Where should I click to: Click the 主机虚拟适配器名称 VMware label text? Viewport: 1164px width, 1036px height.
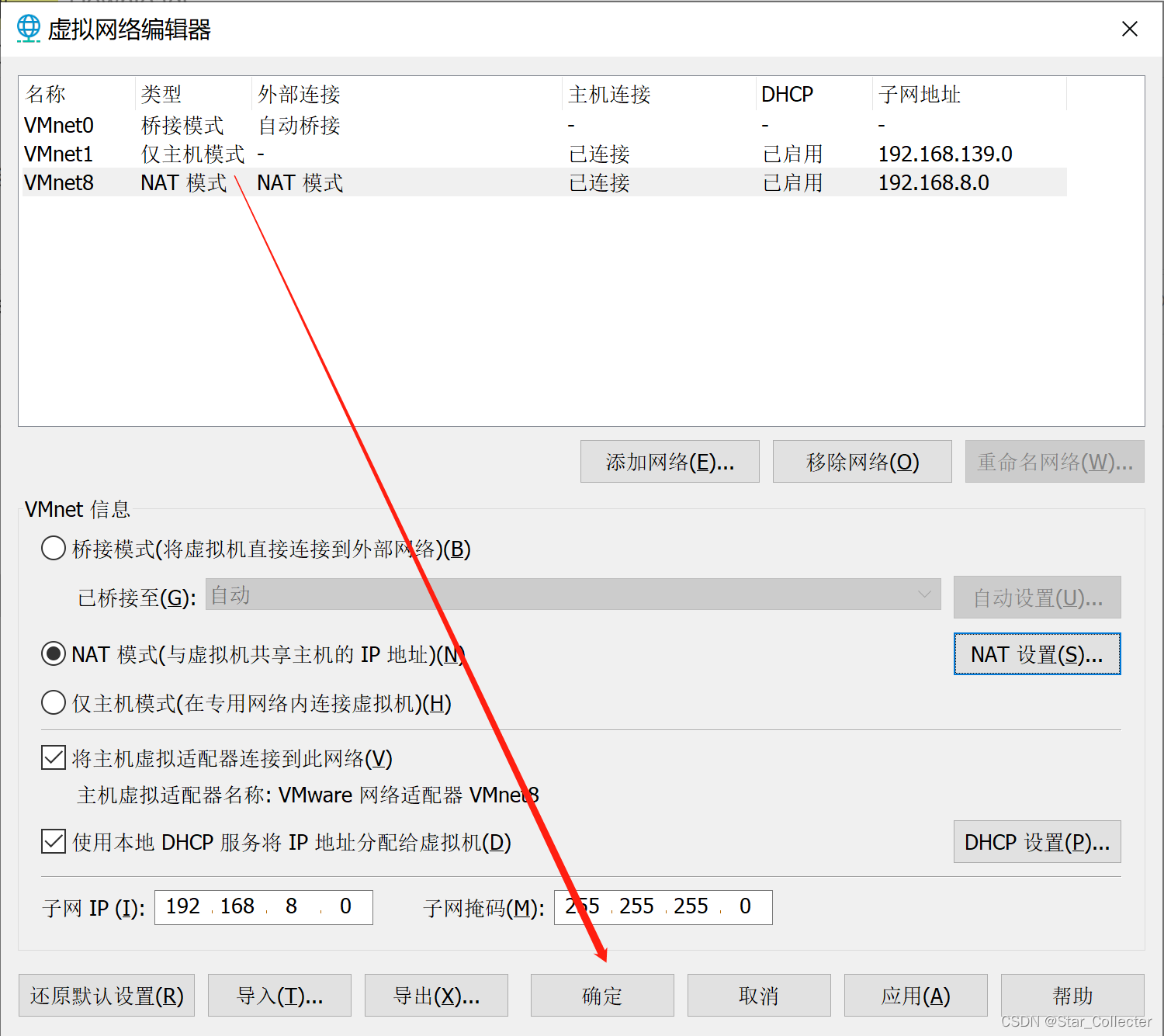click(308, 795)
